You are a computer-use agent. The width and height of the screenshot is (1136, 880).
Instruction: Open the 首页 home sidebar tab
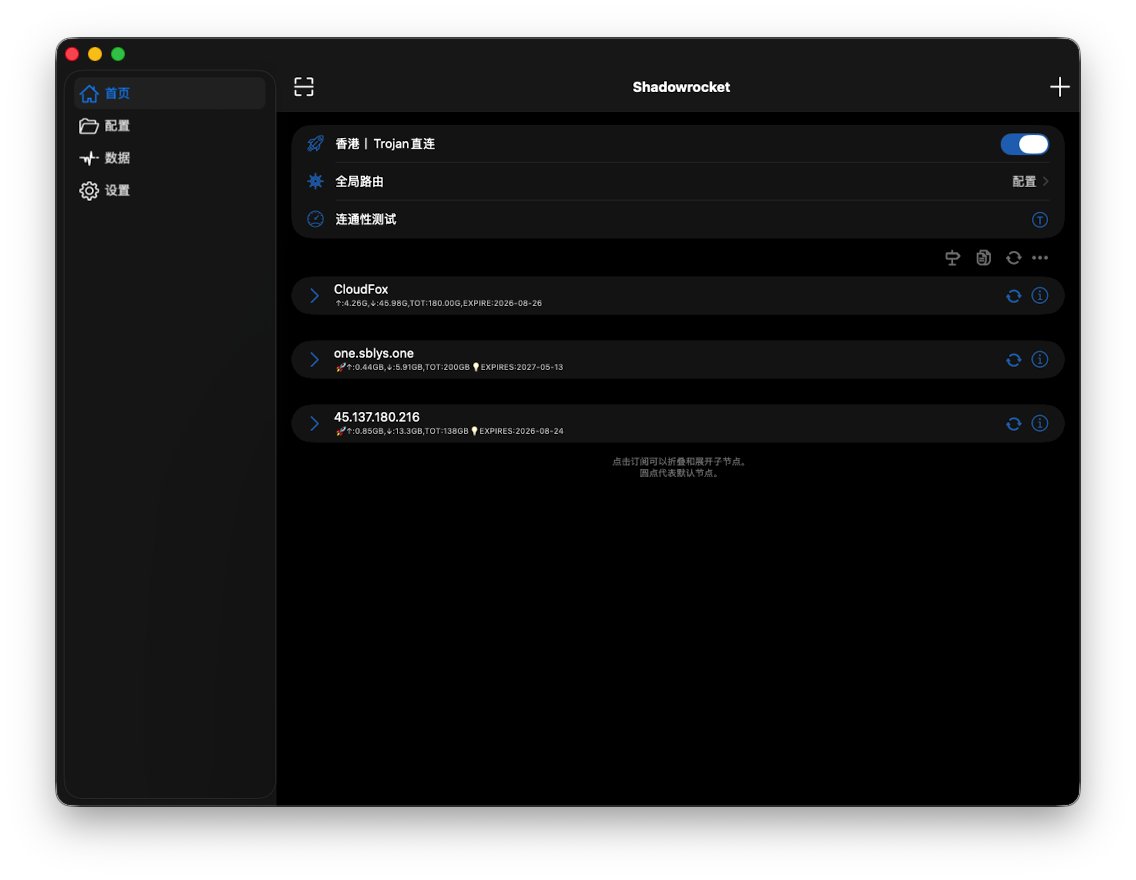tap(170, 93)
